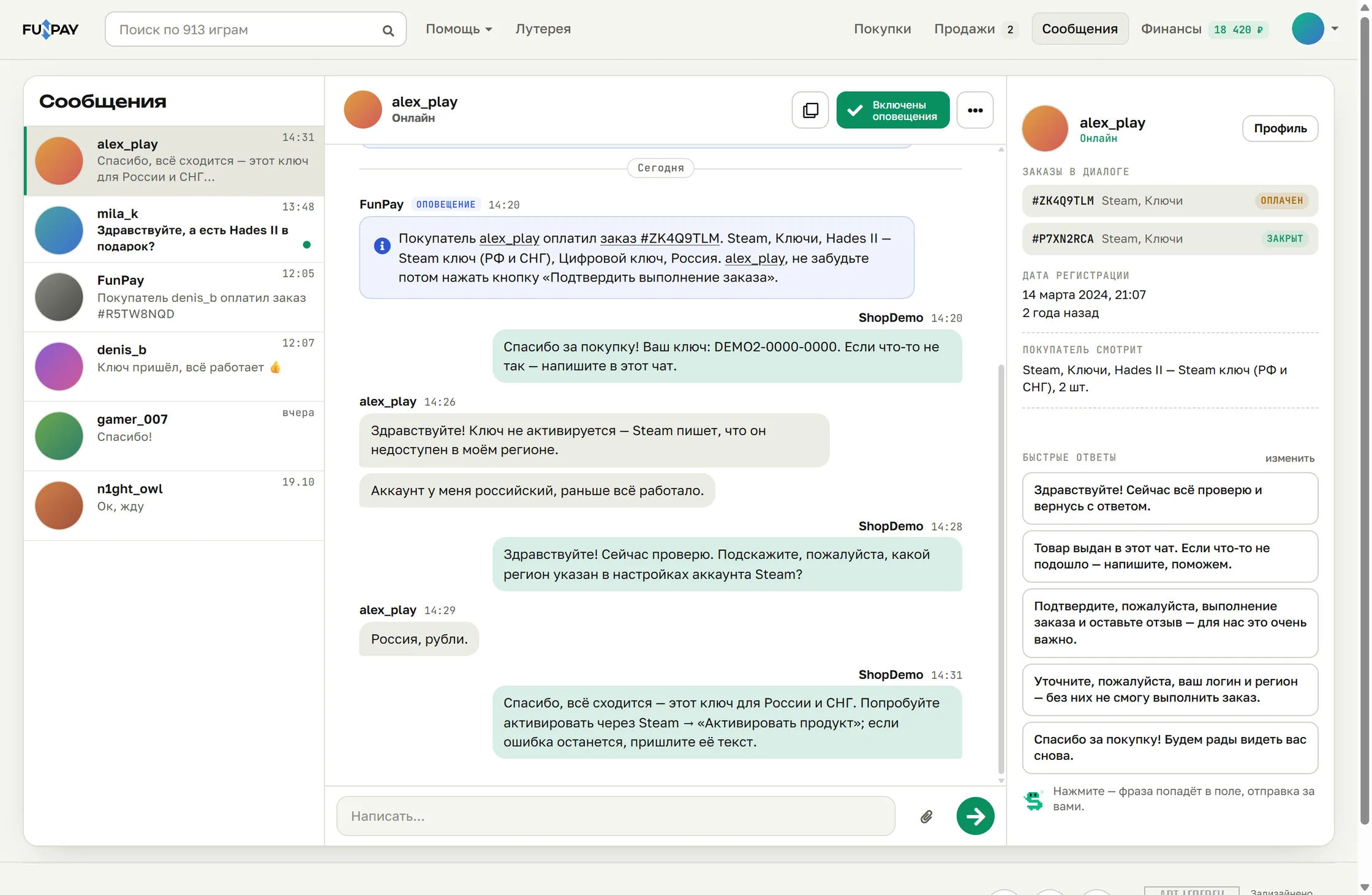Open the FunPay logo home link
The image size is (1372, 895).
[x=50, y=29]
